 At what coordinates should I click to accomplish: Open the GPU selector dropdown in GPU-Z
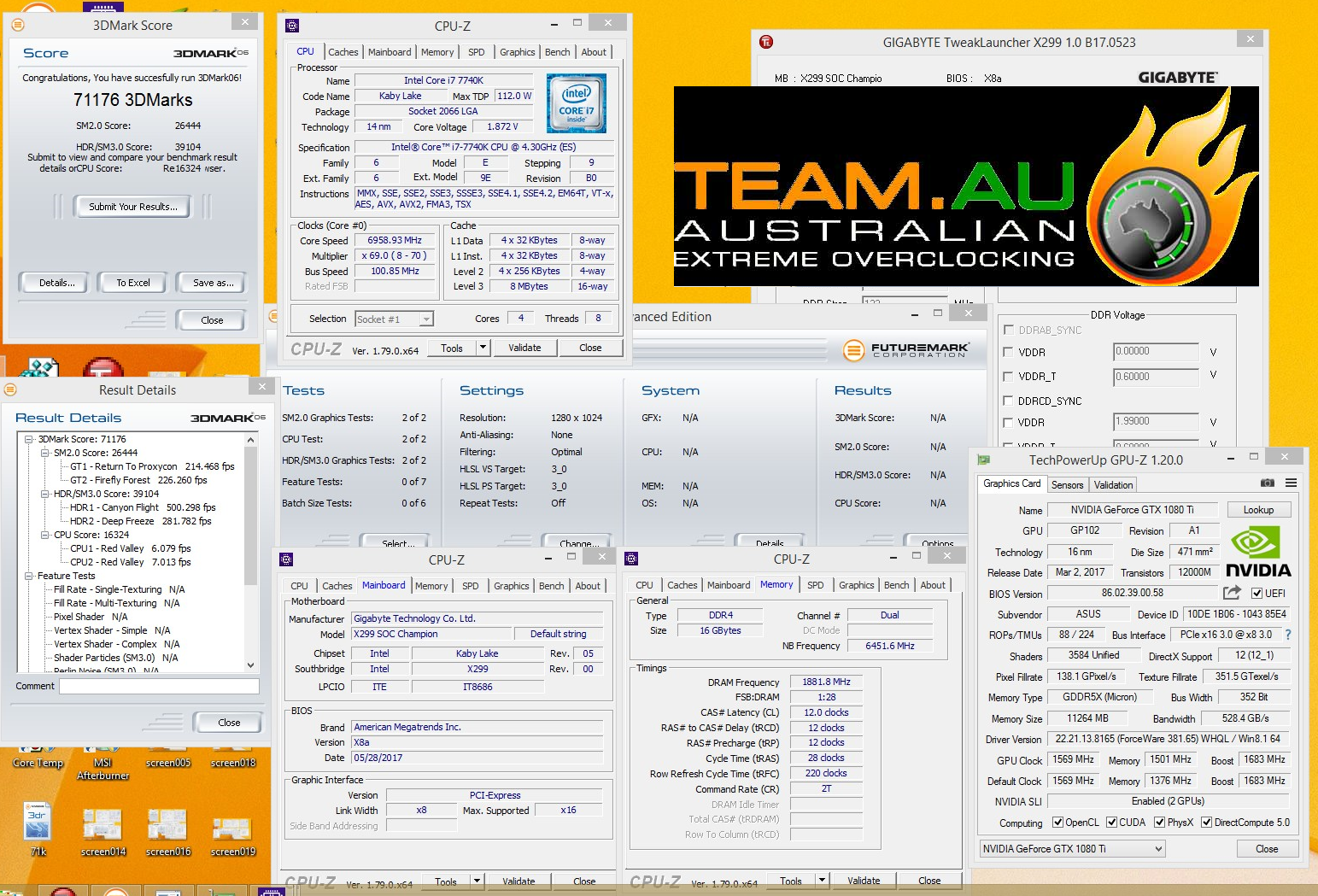click(x=1073, y=849)
